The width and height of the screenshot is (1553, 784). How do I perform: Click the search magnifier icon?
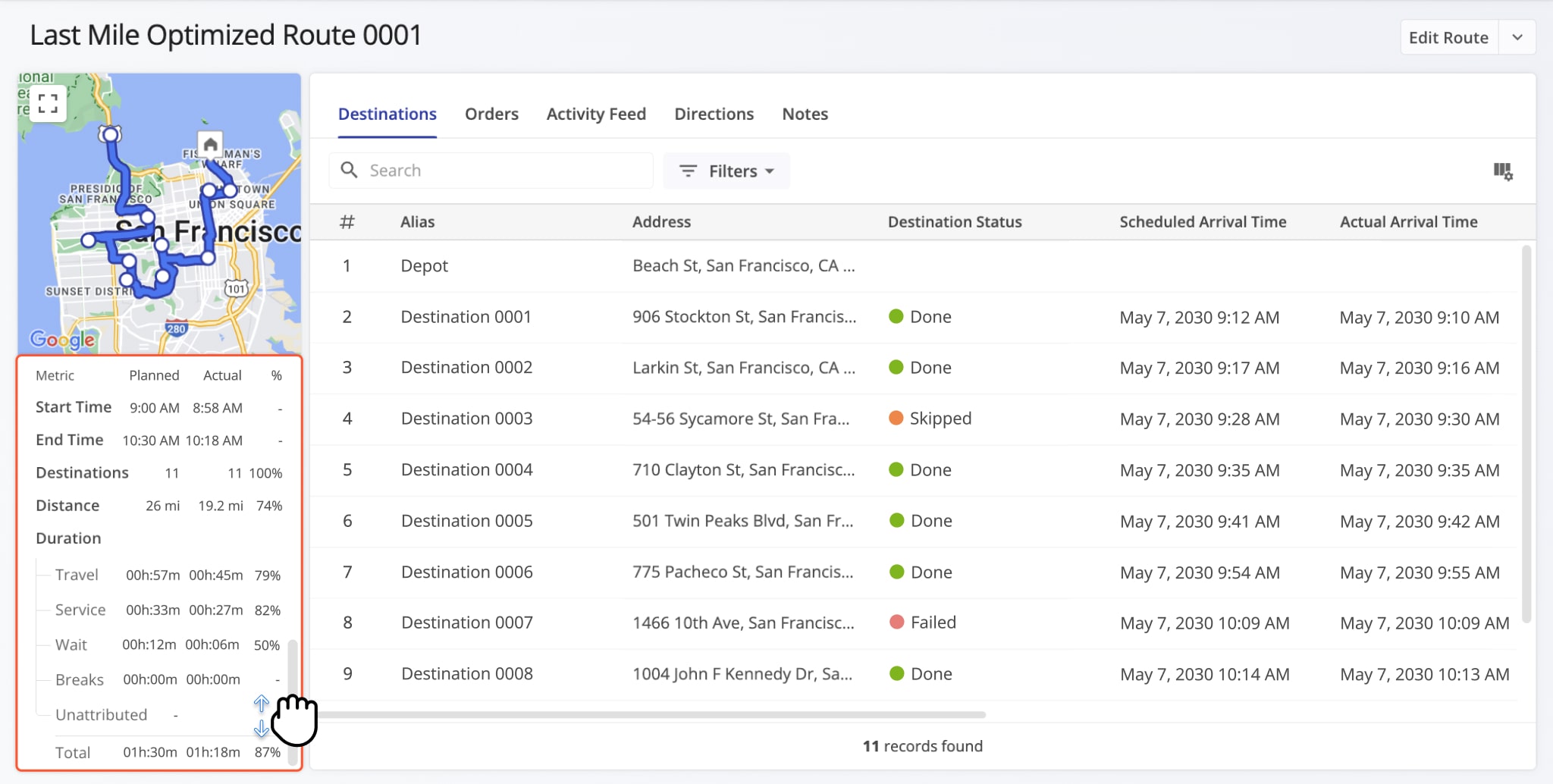(350, 170)
